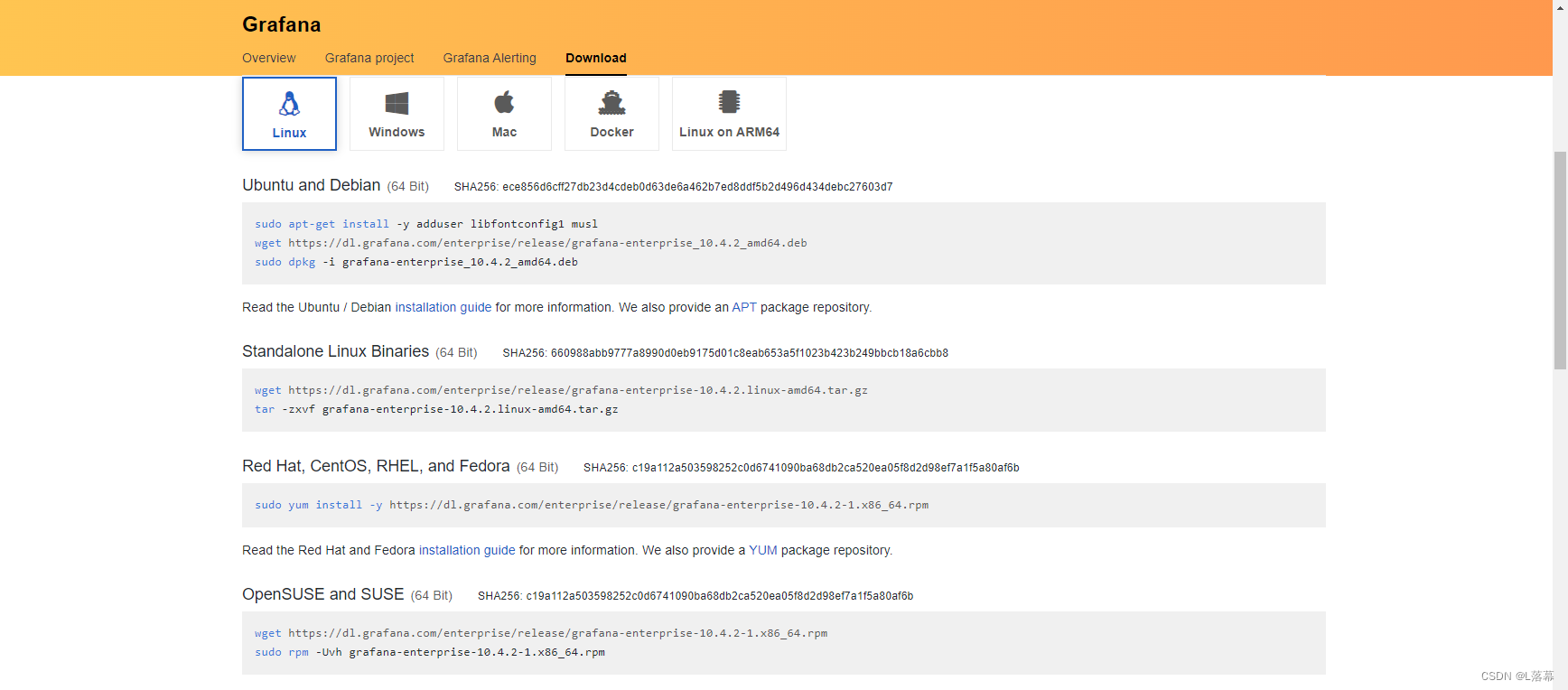The height and width of the screenshot is (690, 1568).
Task: Go to the Grafana Alerting tab
Action: tap(490, 58)
